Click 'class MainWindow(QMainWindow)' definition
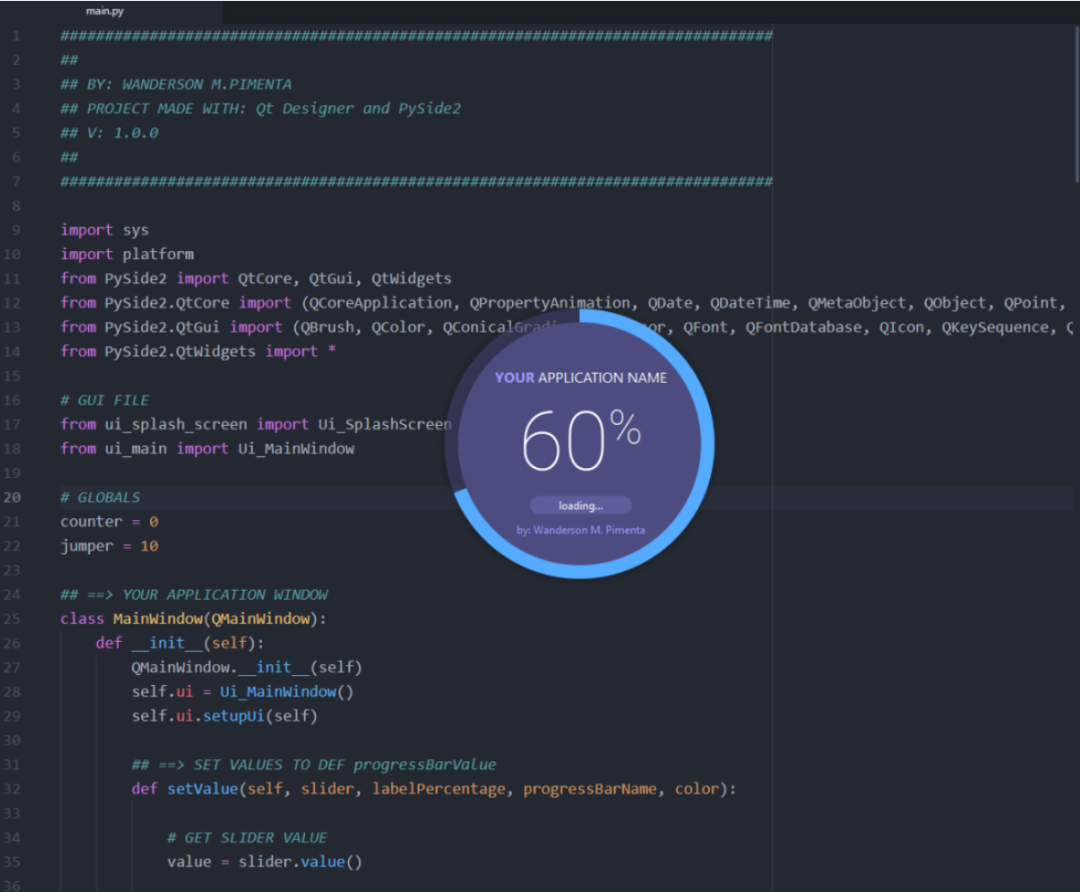 [x=193, y=619]
